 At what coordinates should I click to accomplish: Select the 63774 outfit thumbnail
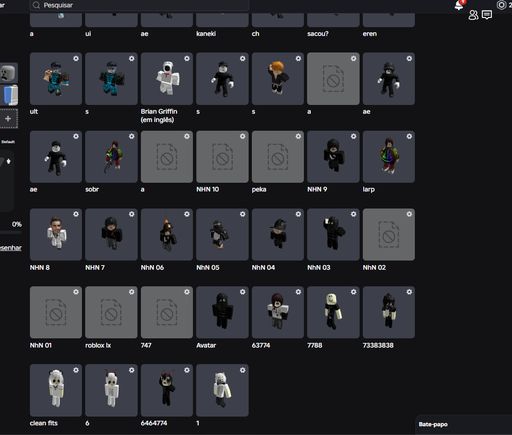click(278, 312)
